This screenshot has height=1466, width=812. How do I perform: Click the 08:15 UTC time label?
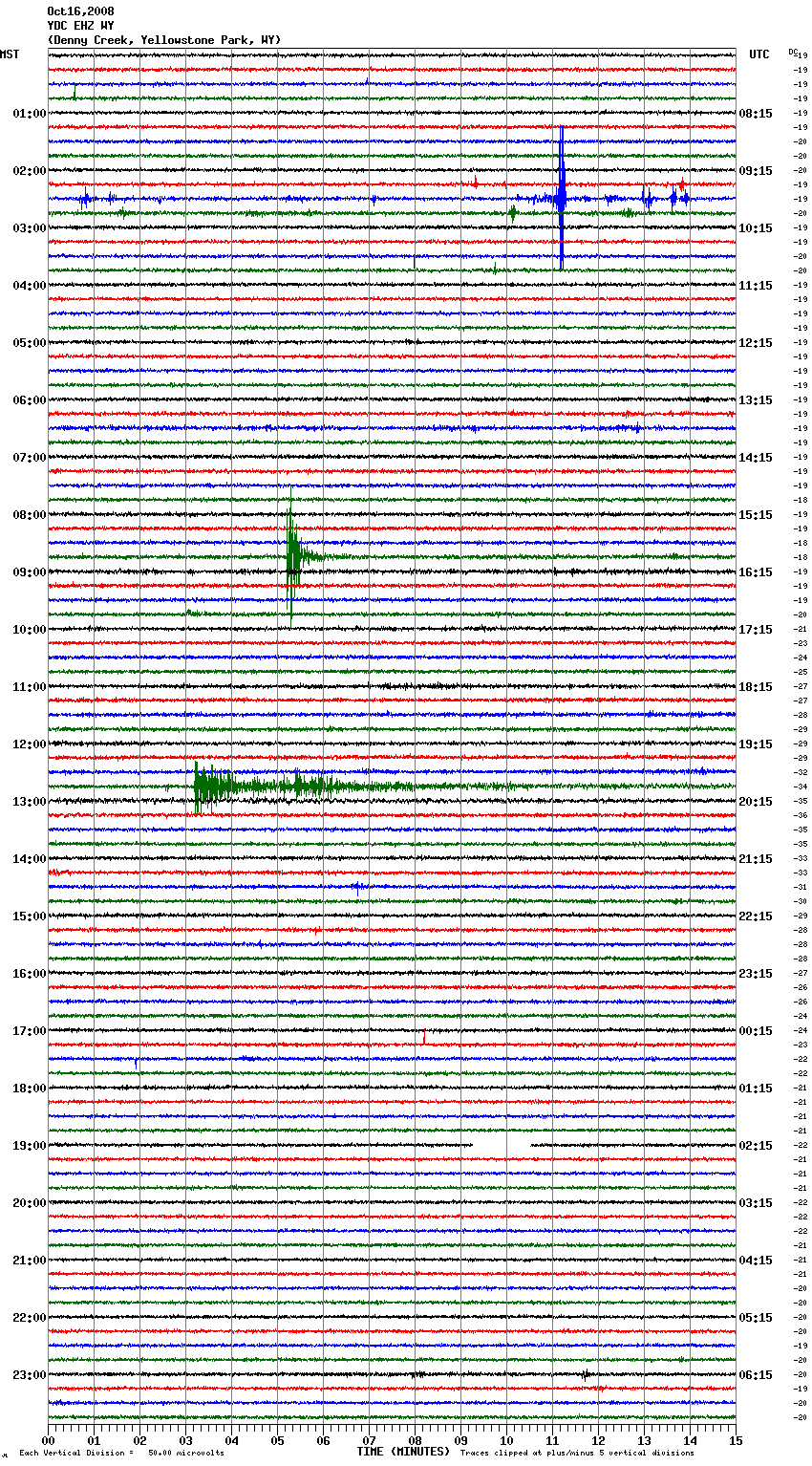(x=756, y=114)
